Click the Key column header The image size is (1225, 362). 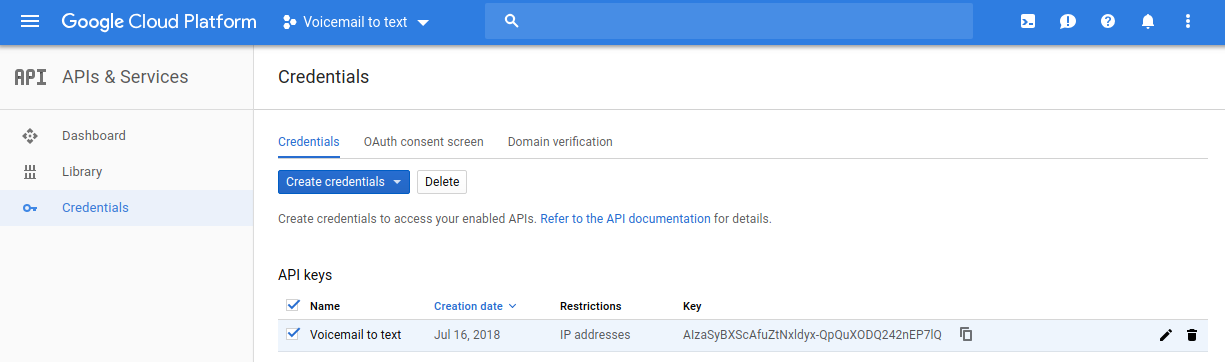tap(693, 306)
